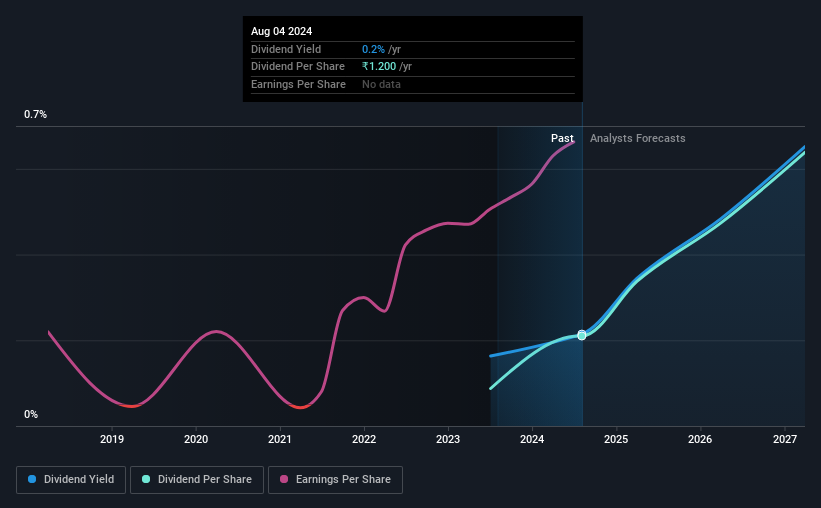821x508 pixels.
Task: Click the teal Dividend Per Share legend dot
Action: pyautogui.click(x=146, y=479)
